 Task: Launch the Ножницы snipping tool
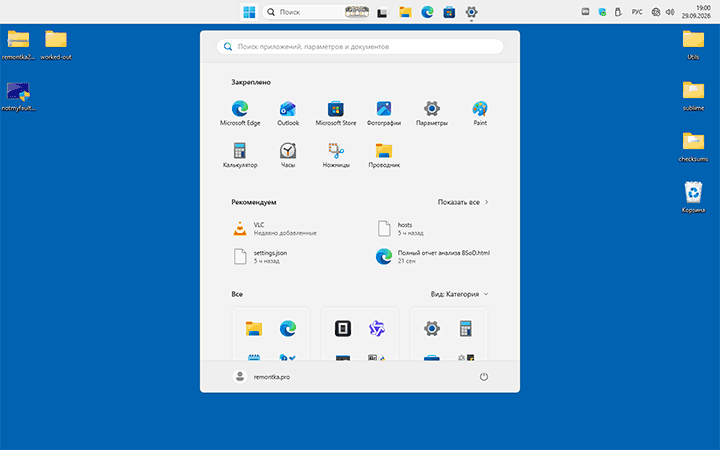click(x=336, y=155)
